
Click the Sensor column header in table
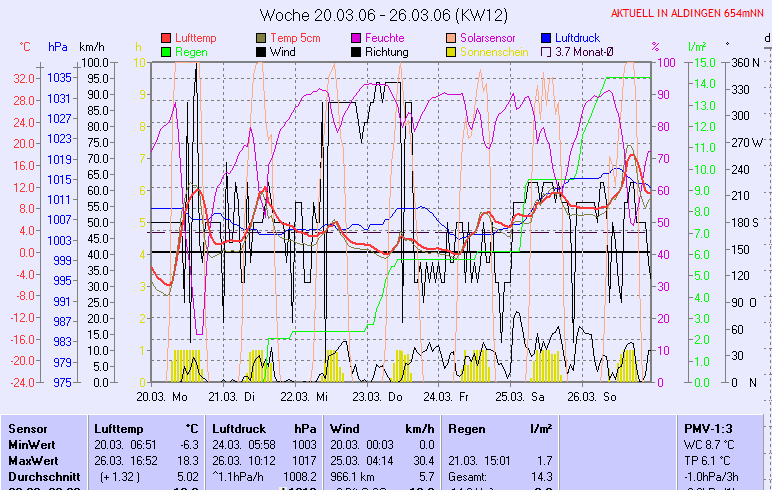pyautogui.click(x=27, y=428)
